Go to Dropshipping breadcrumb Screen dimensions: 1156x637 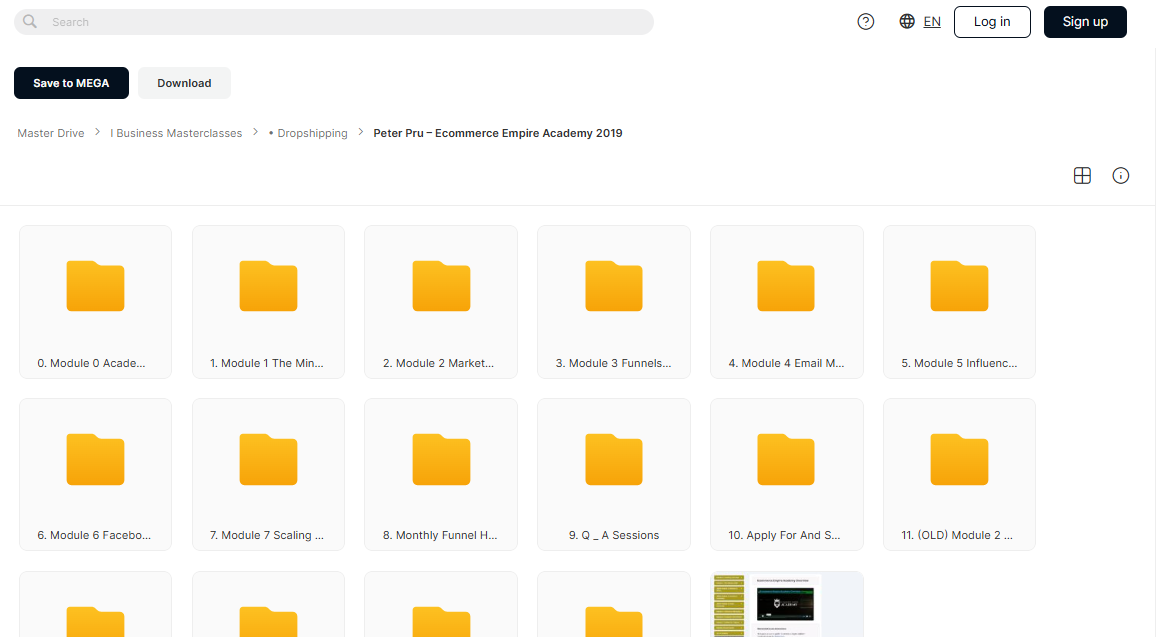pos(308,133)
